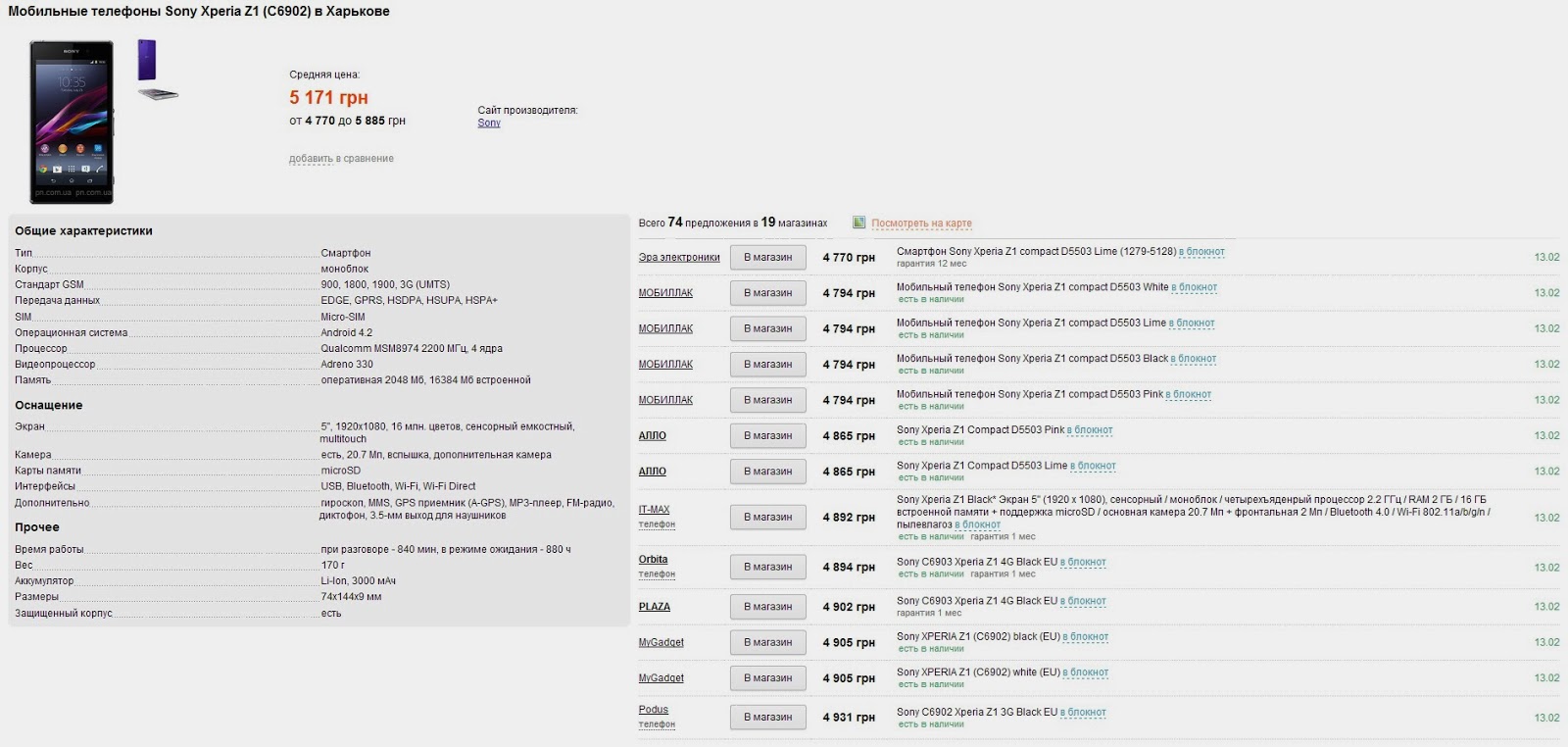Viewport: 1568px width, 747px height.
Task: Click the map icon beside Посмотреть на карте
Action: pos(858,223)
